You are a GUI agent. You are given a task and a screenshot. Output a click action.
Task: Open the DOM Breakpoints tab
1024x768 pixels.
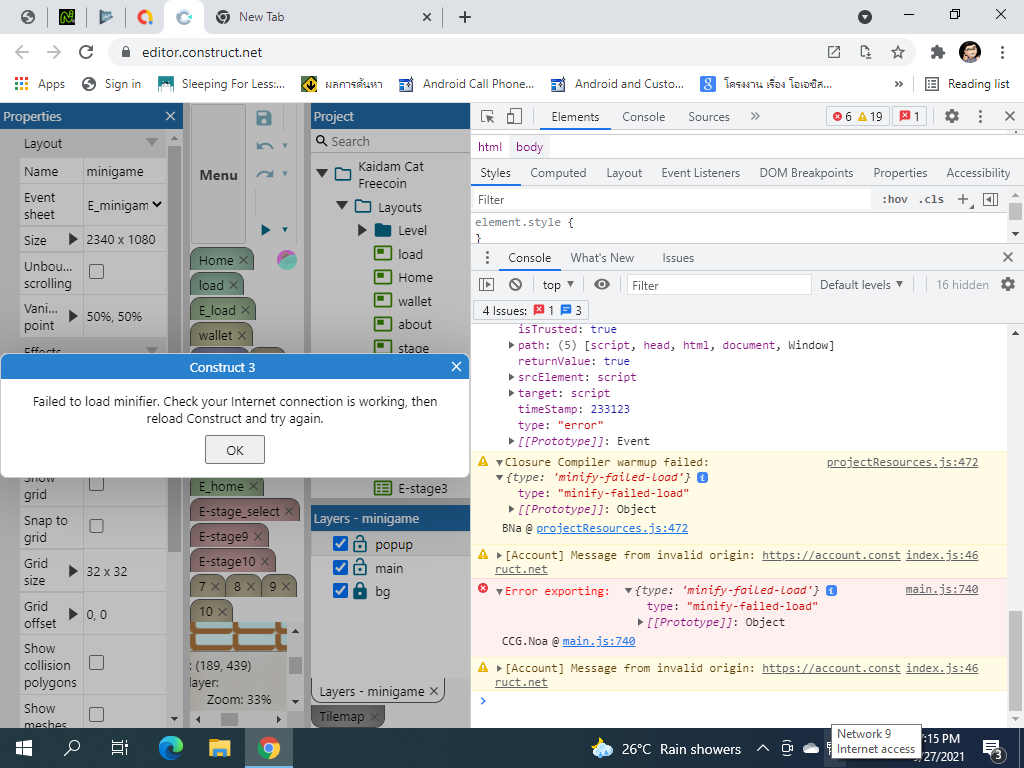coord(806,173)
